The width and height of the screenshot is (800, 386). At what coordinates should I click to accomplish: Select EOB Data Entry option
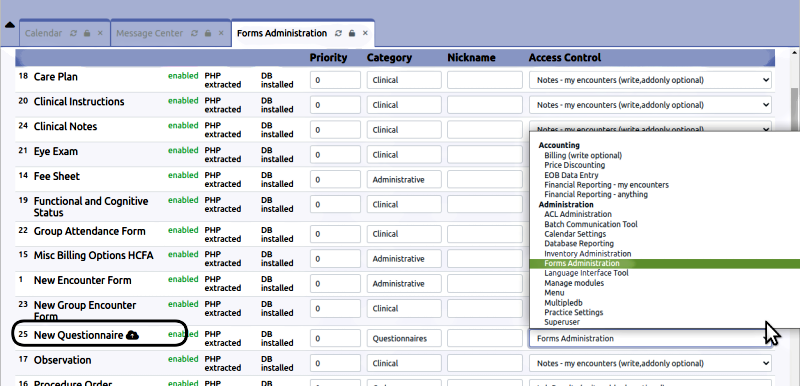571,175
